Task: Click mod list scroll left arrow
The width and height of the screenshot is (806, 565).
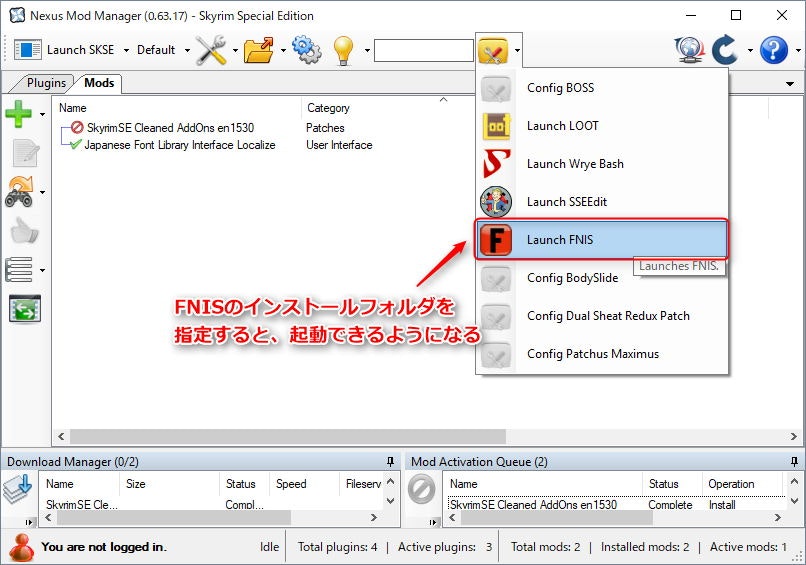Action: click(x=61, y=436)
